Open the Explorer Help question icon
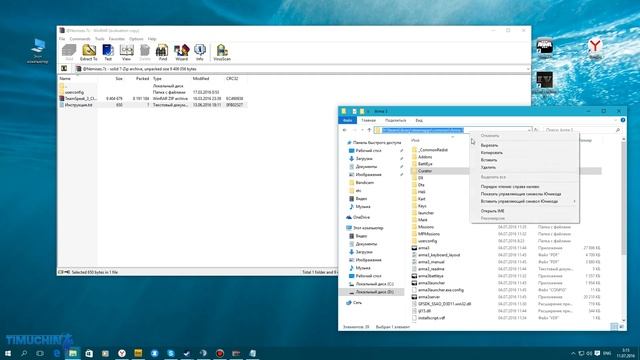This screenshot has width=640, height=360. (623, 120)
